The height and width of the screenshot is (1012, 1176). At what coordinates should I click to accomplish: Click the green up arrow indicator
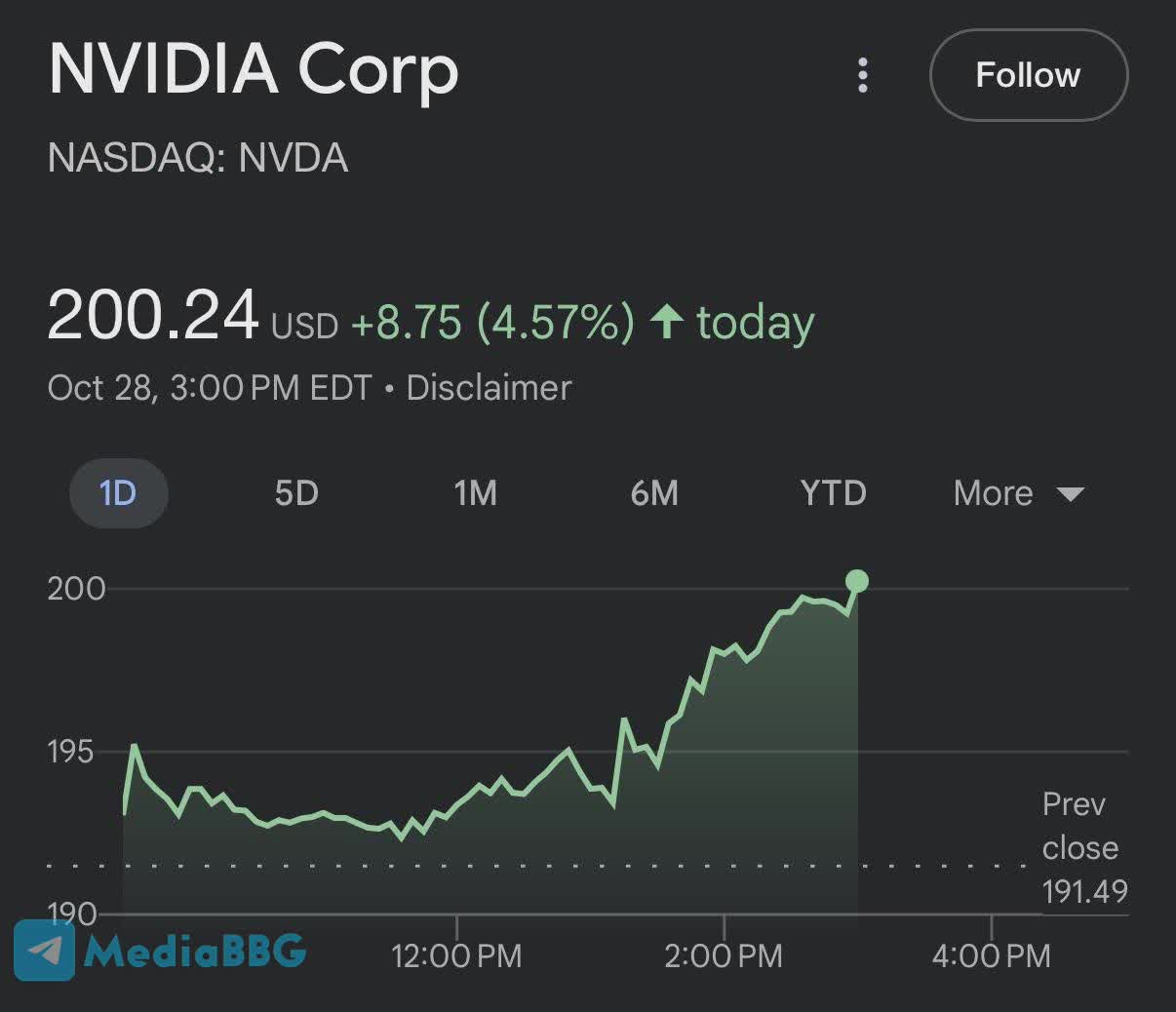point(667,321)
